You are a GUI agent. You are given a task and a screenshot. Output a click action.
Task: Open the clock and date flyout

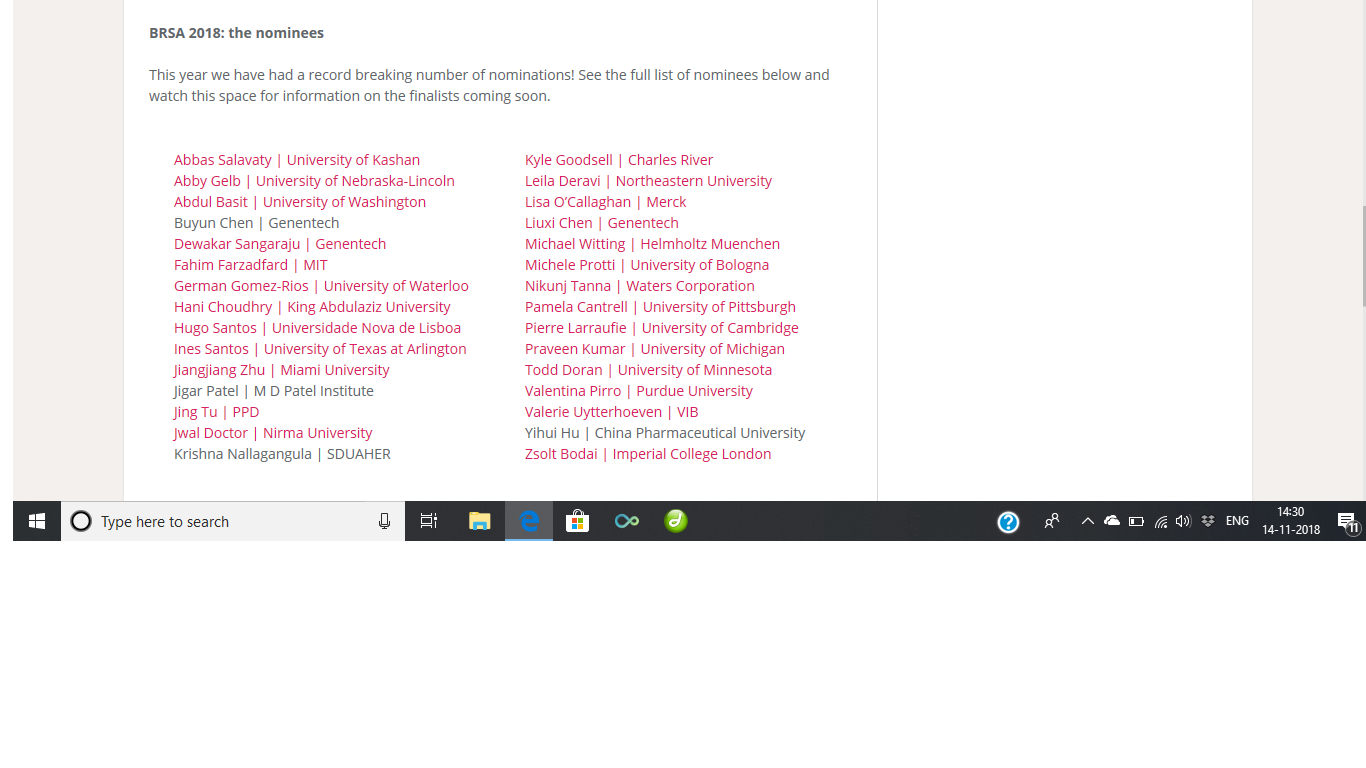pos(1290,521)
